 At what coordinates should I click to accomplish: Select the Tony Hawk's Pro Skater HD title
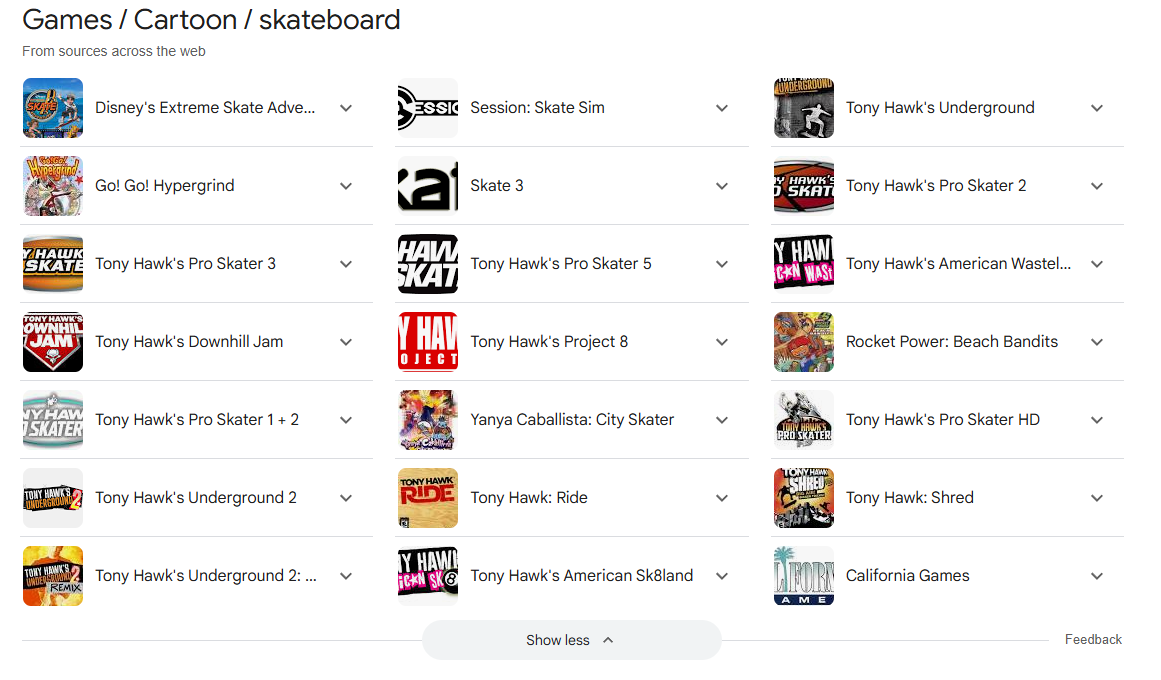click(942, 420)
